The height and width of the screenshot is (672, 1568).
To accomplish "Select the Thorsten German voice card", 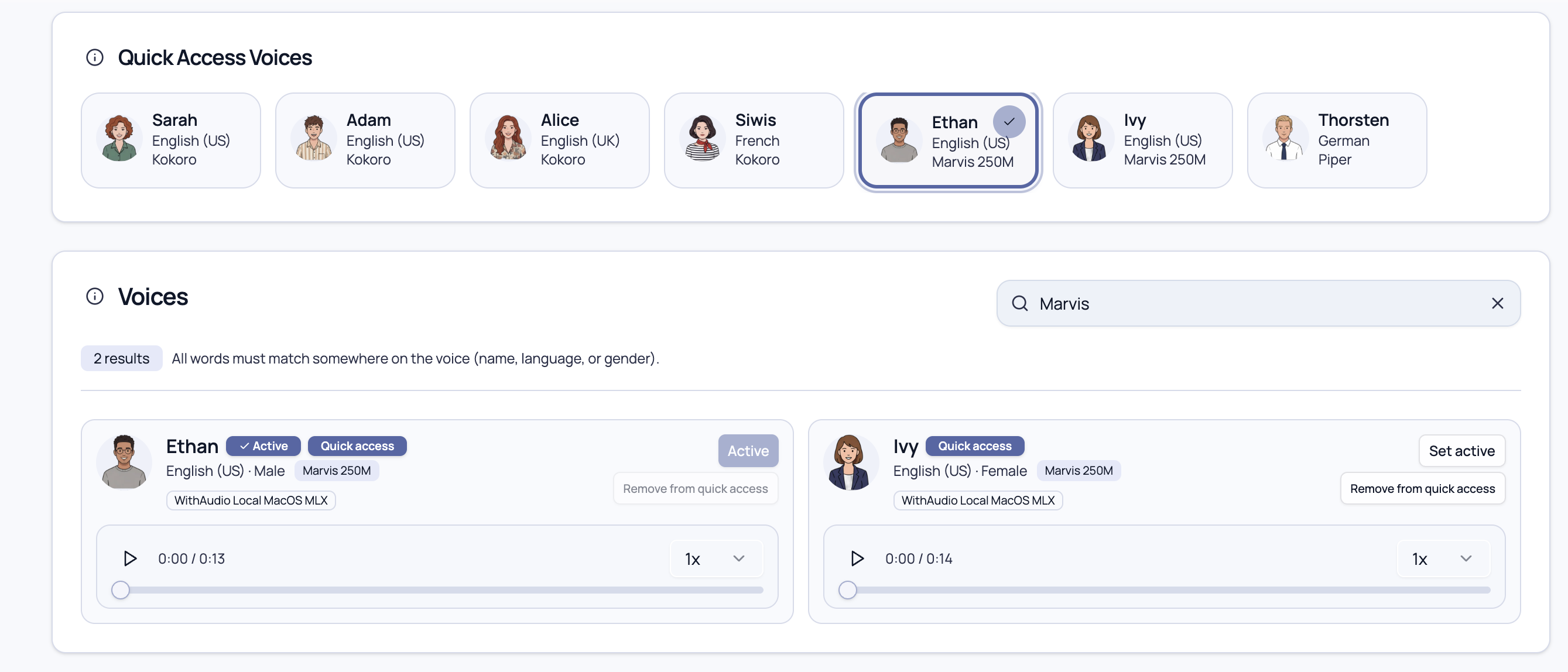I will [x=1337, y=140].
